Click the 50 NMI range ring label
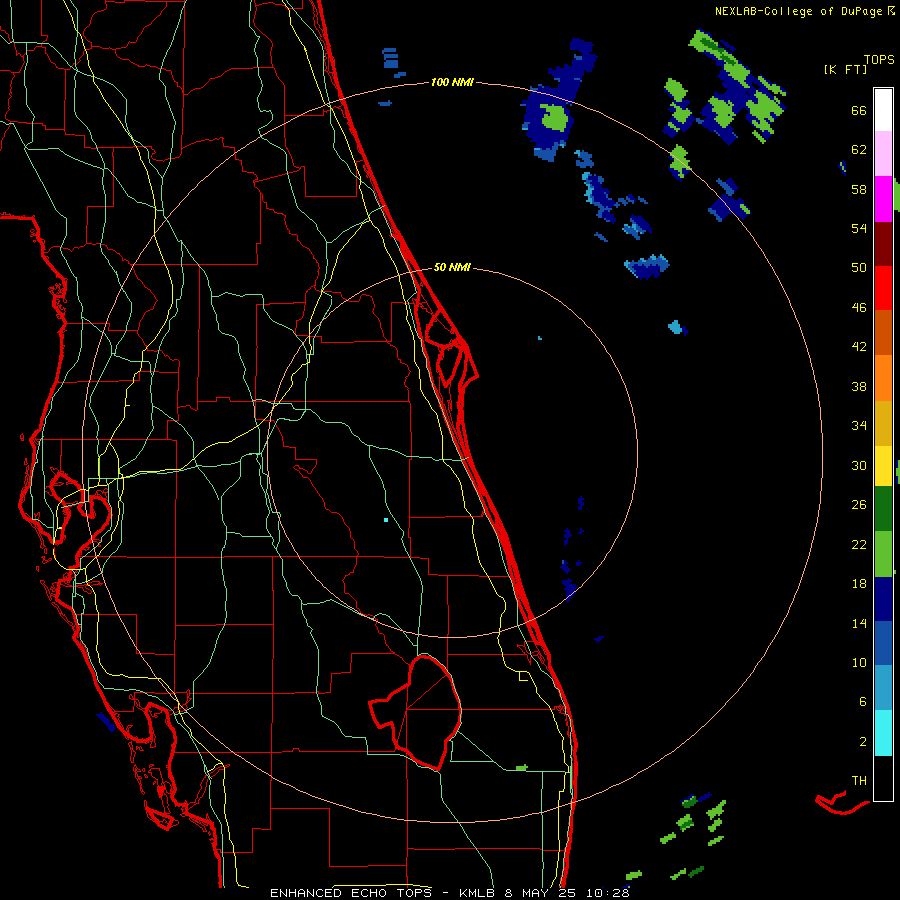 (452, 267)
